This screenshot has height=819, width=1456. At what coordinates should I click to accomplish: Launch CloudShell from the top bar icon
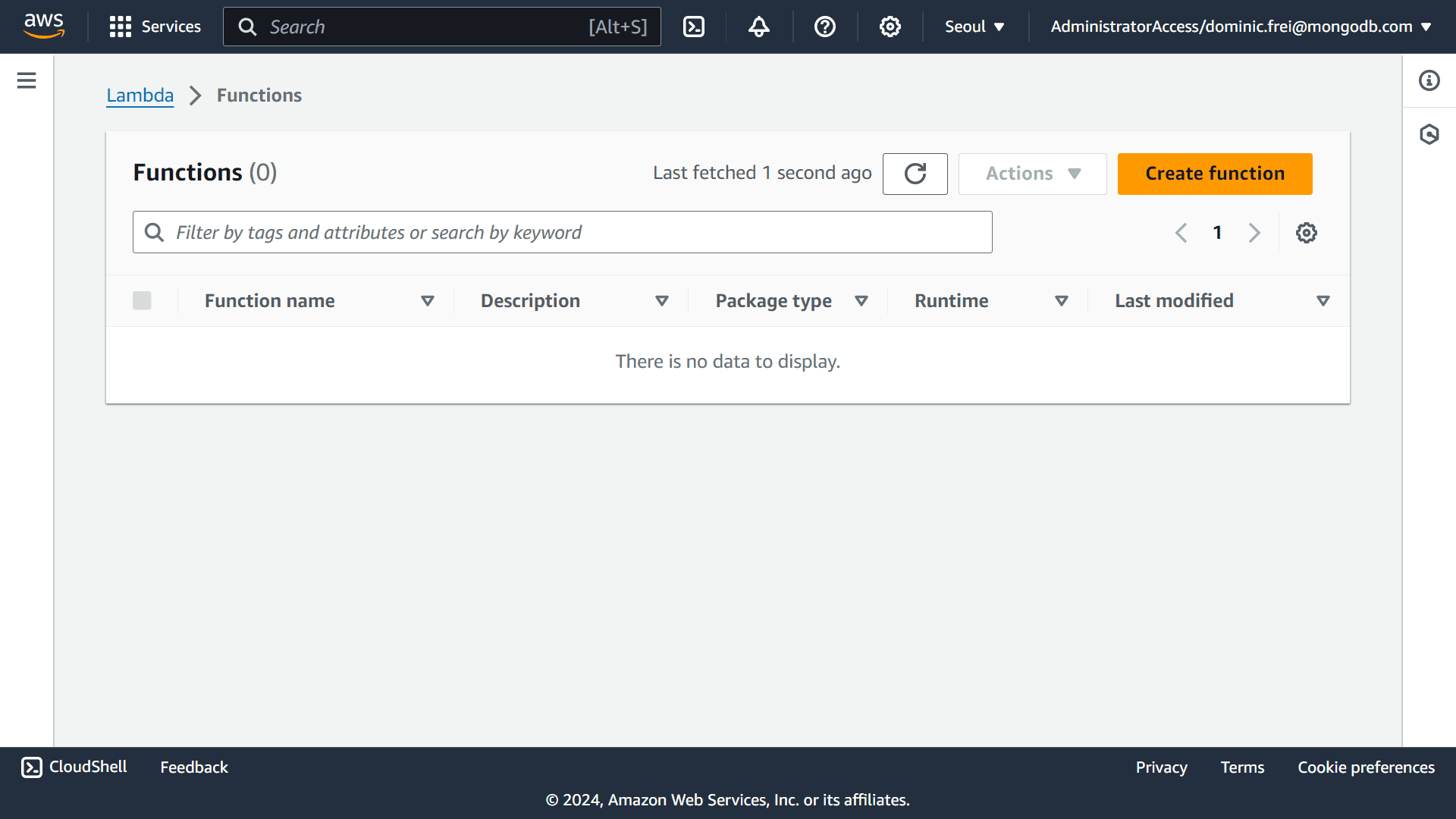click(x=694, y=27)
